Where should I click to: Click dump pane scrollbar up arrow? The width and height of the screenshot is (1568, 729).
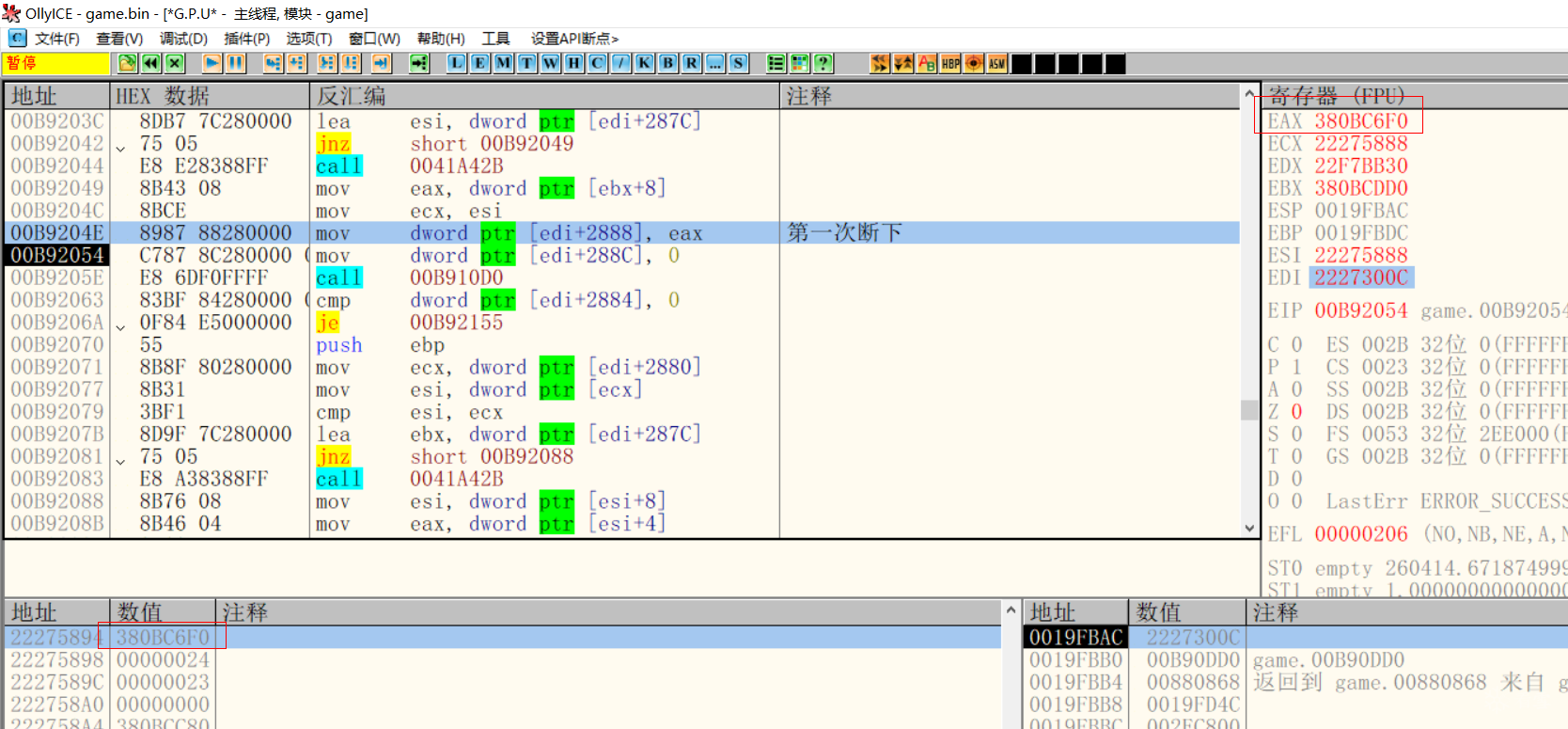(x=1011, y=610)
